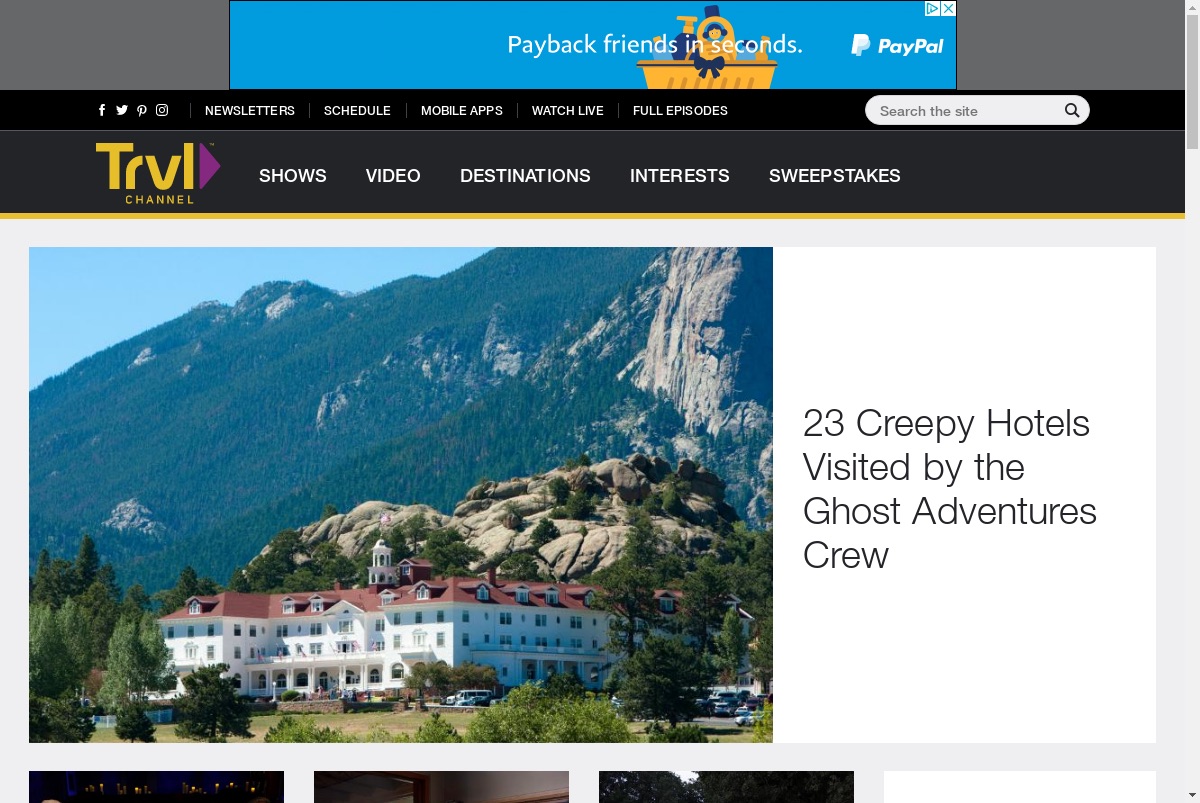Open the Stanley Hotel feature image

[x=401, y=495]
